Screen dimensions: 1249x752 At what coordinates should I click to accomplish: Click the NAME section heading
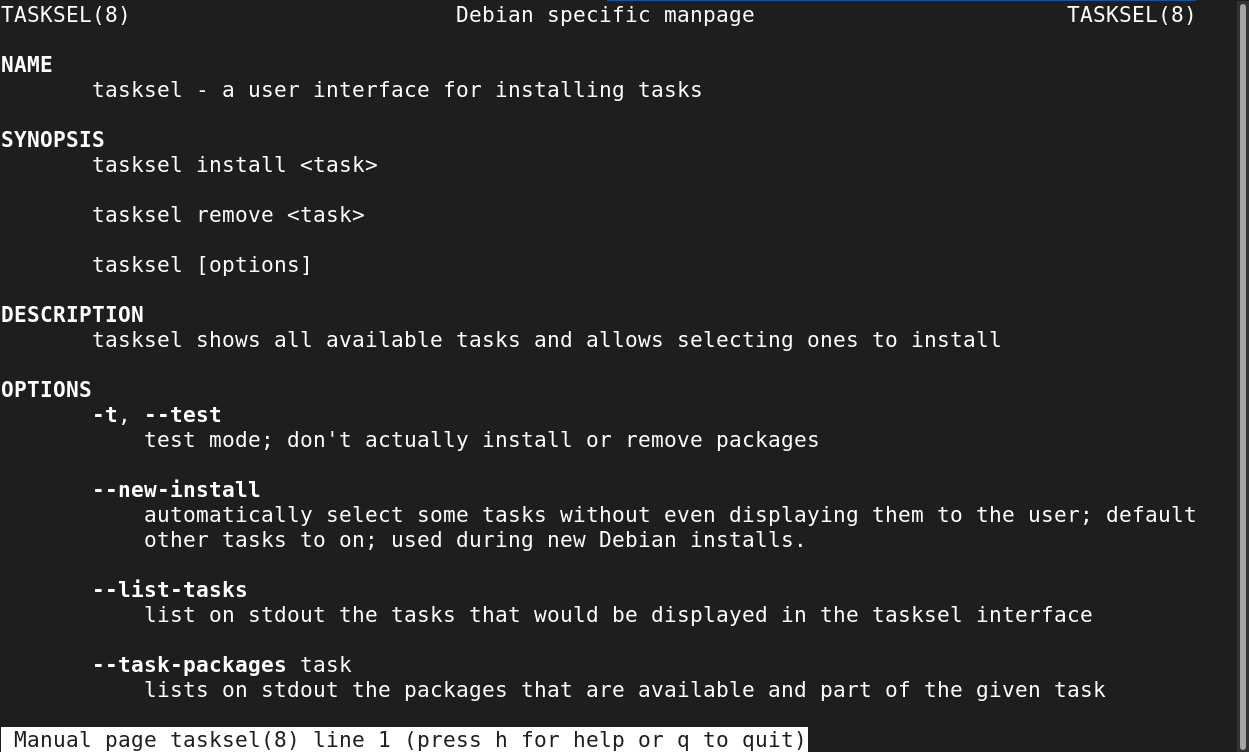pos(27,65)
